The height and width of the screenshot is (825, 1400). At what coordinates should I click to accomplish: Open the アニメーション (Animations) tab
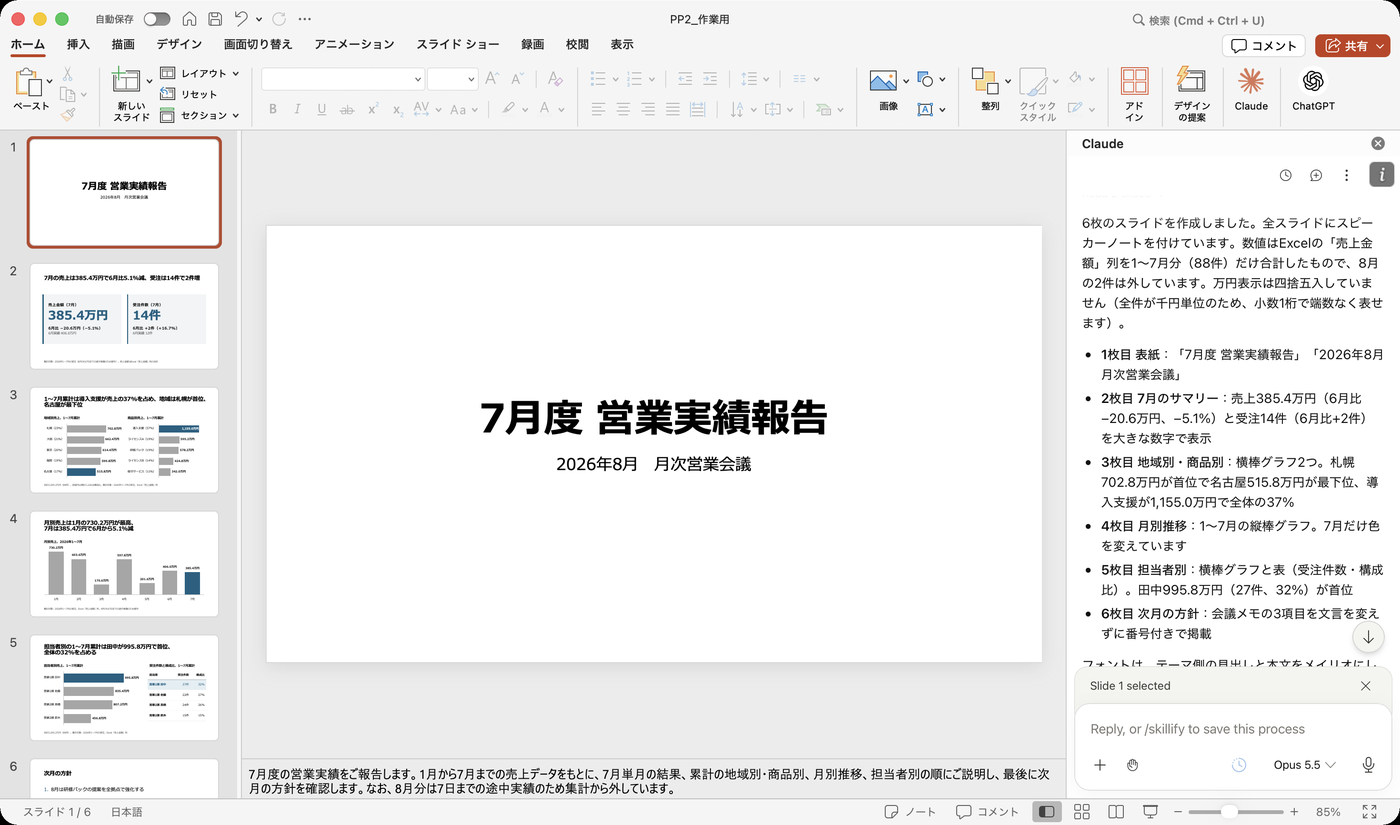pyautogui.click(x=354, y=45)
